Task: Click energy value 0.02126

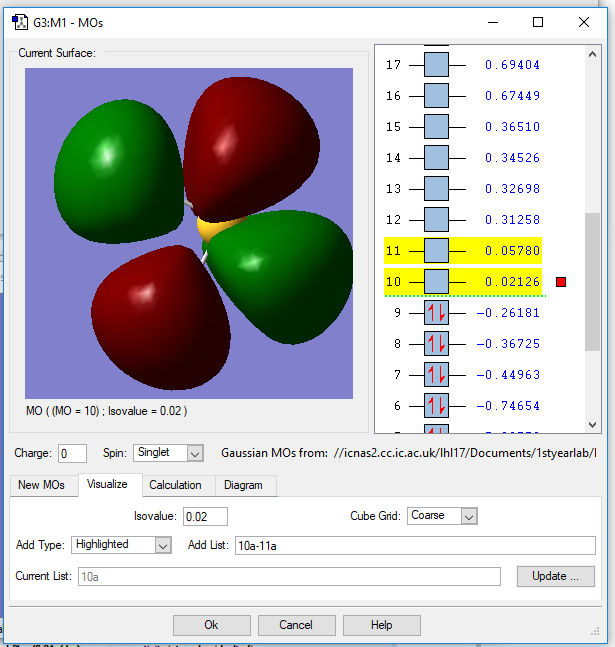Action: point(512,282)
